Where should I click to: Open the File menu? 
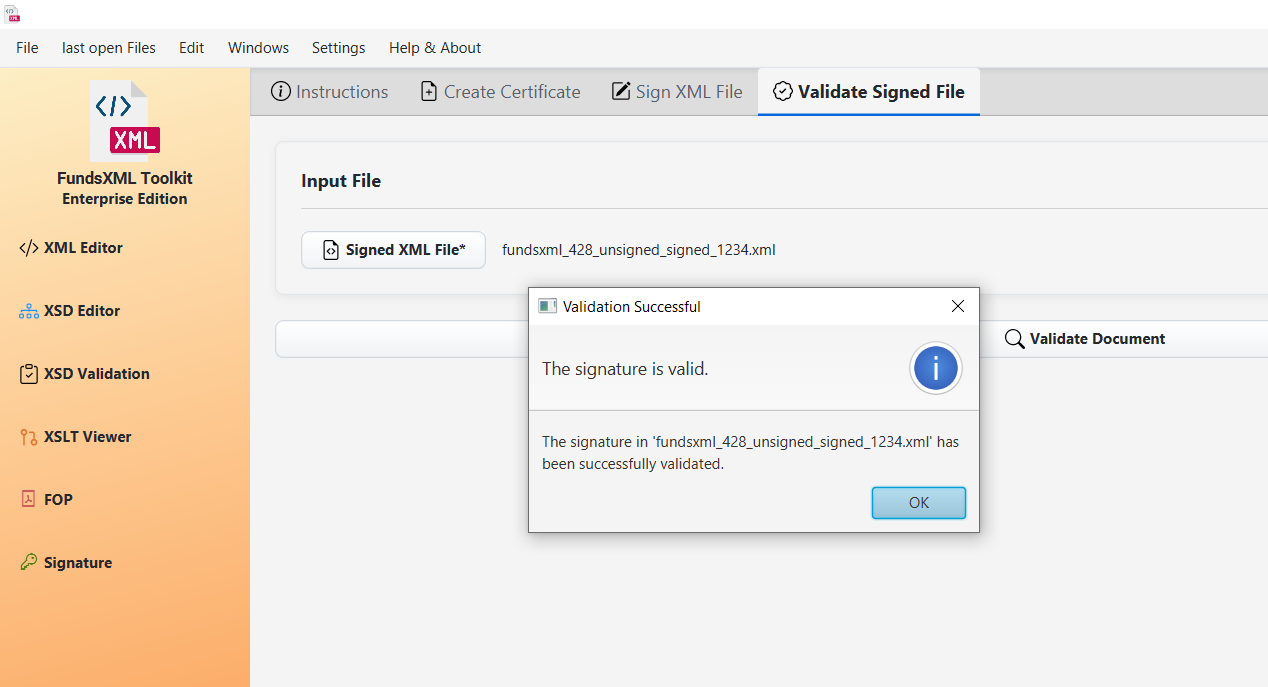point(27,48)
